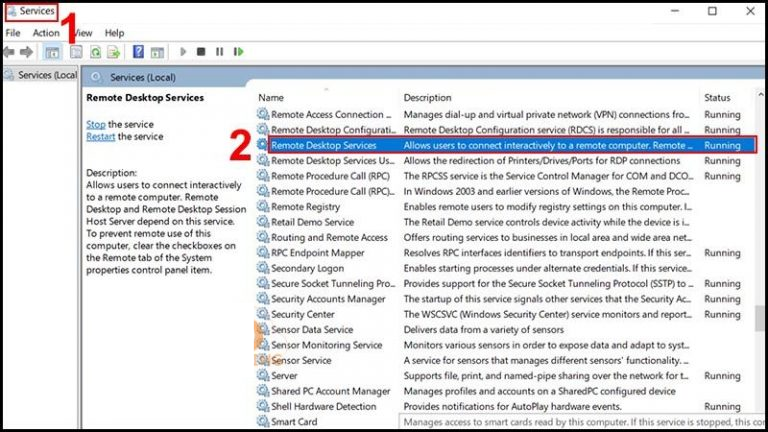Click the gear icon of Smart Card
The image size is (768, 432).
click(x=263, y=421)
